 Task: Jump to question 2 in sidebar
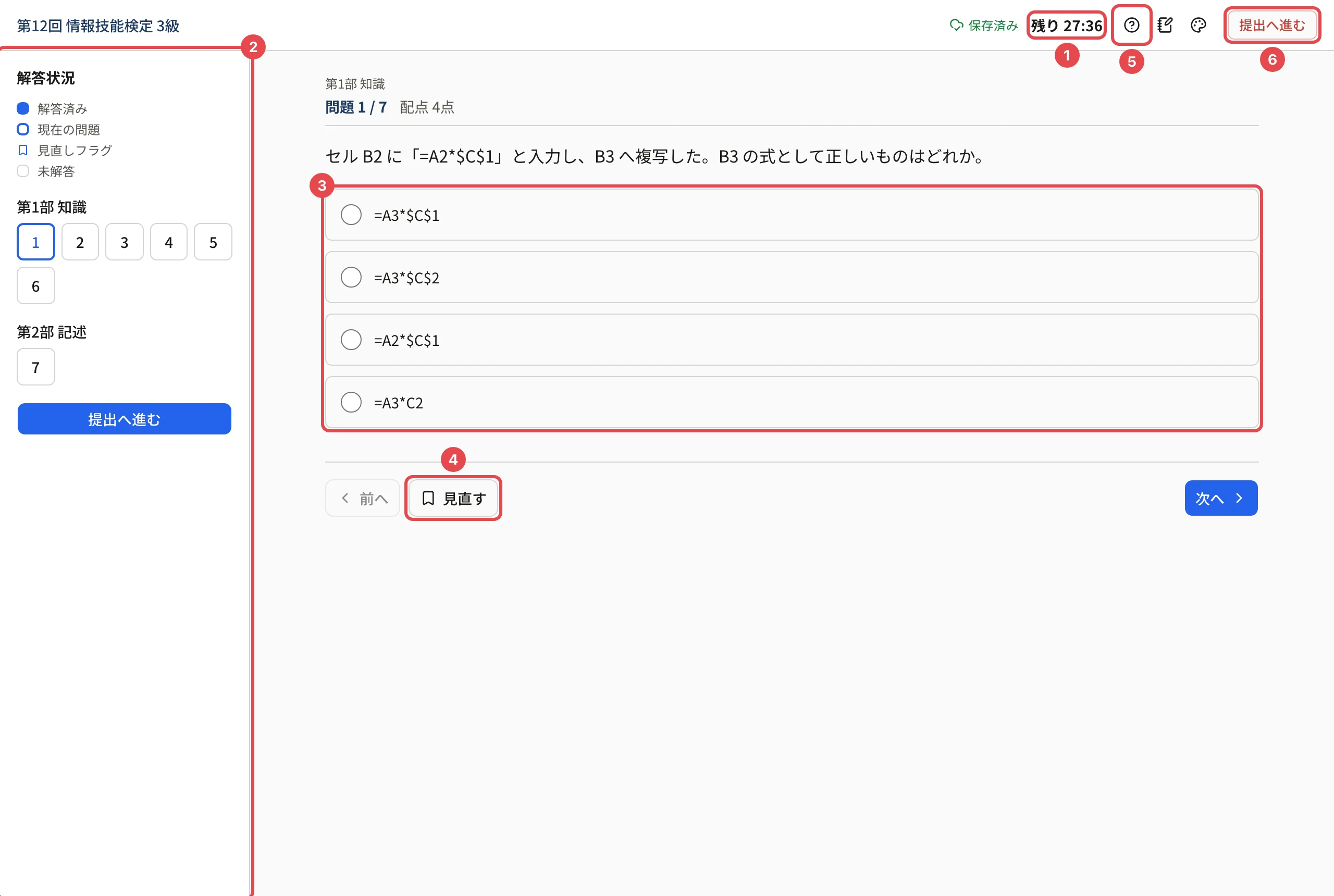(80, 242)
